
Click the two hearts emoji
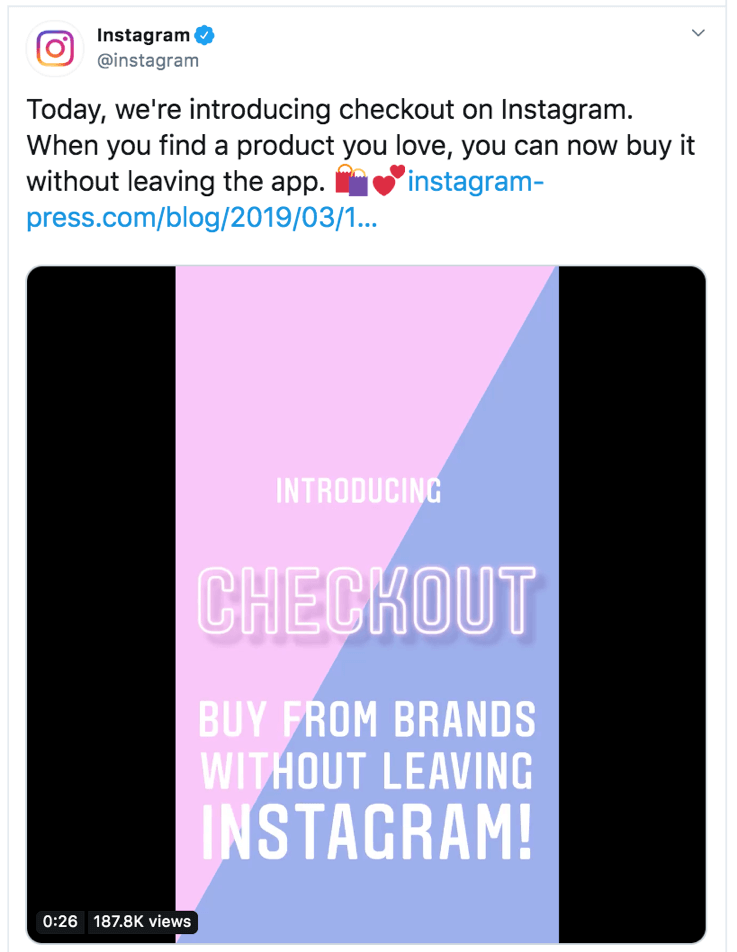(x=388, y=181)
